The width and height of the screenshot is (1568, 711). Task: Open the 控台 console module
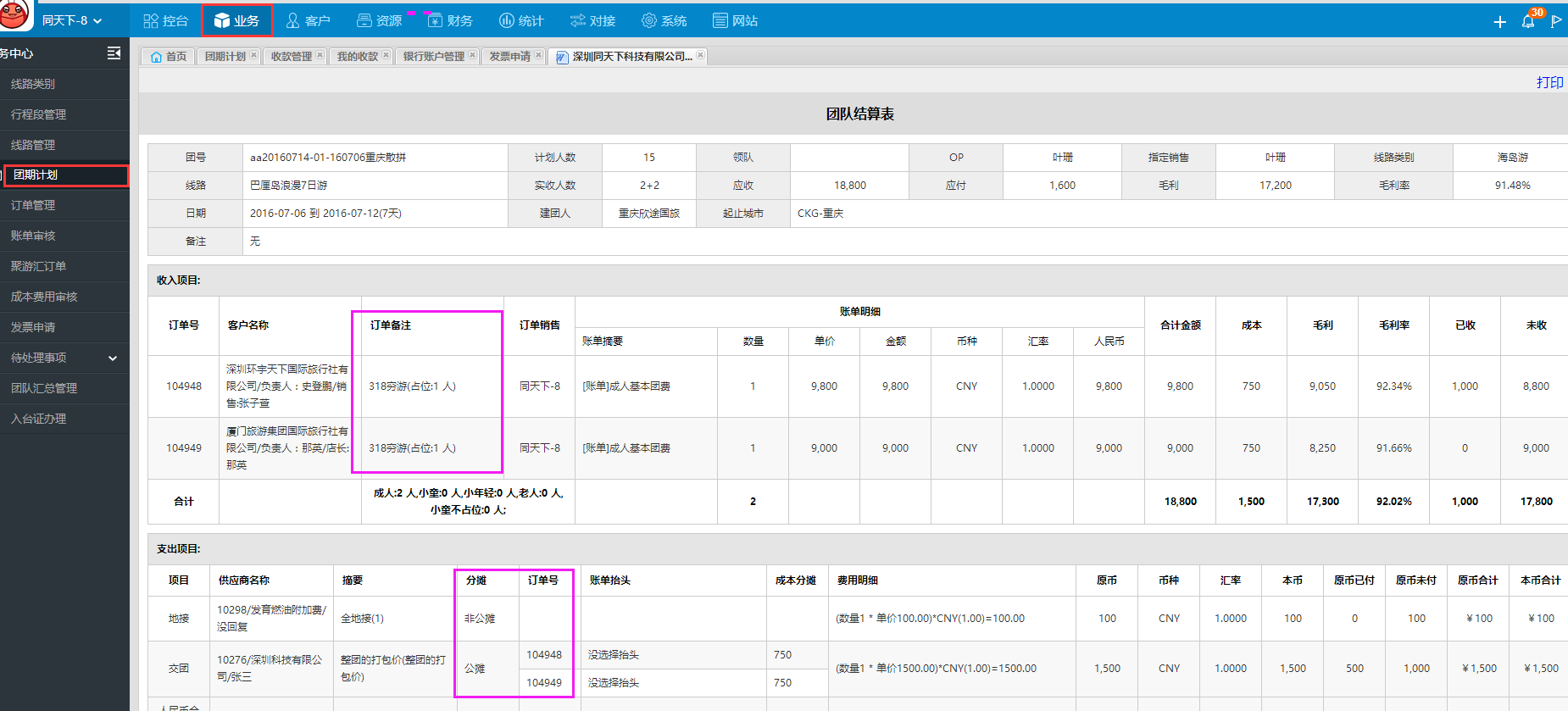(x=165, y=20)
